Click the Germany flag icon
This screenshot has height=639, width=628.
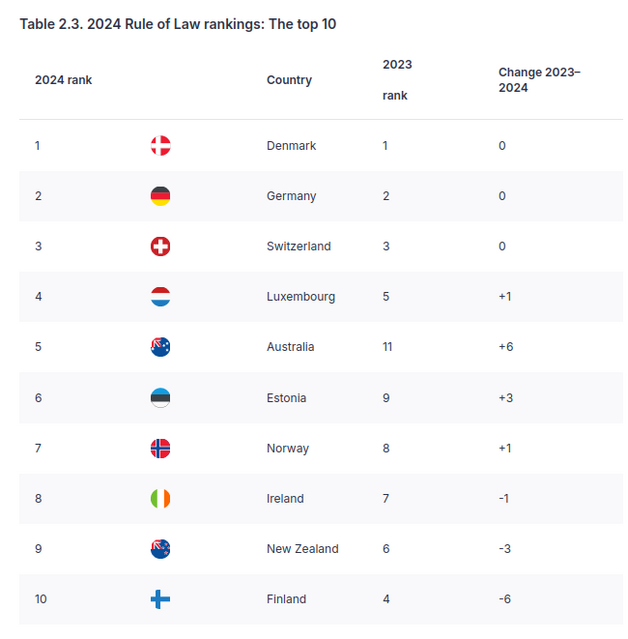click(160, 196)
